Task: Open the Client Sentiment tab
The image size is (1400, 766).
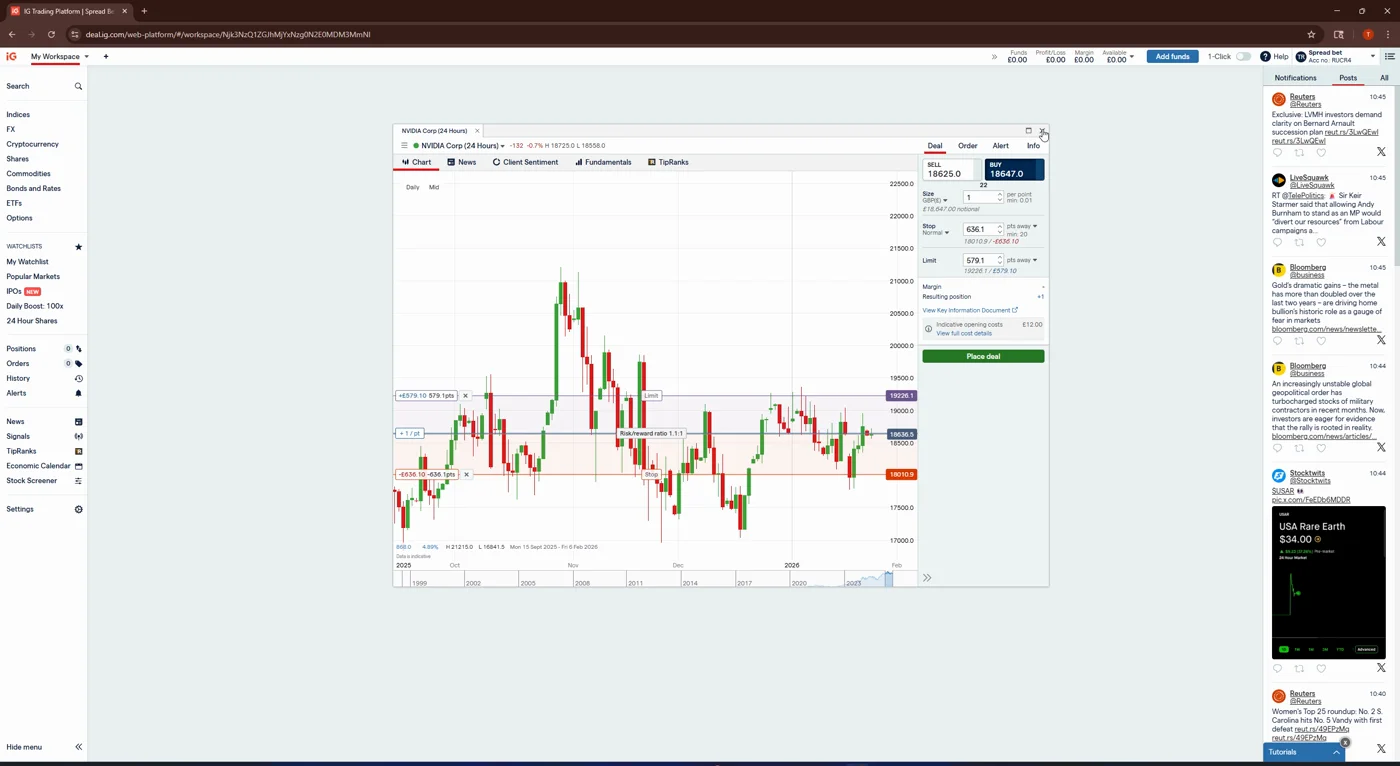Action: tap(525, 162)
